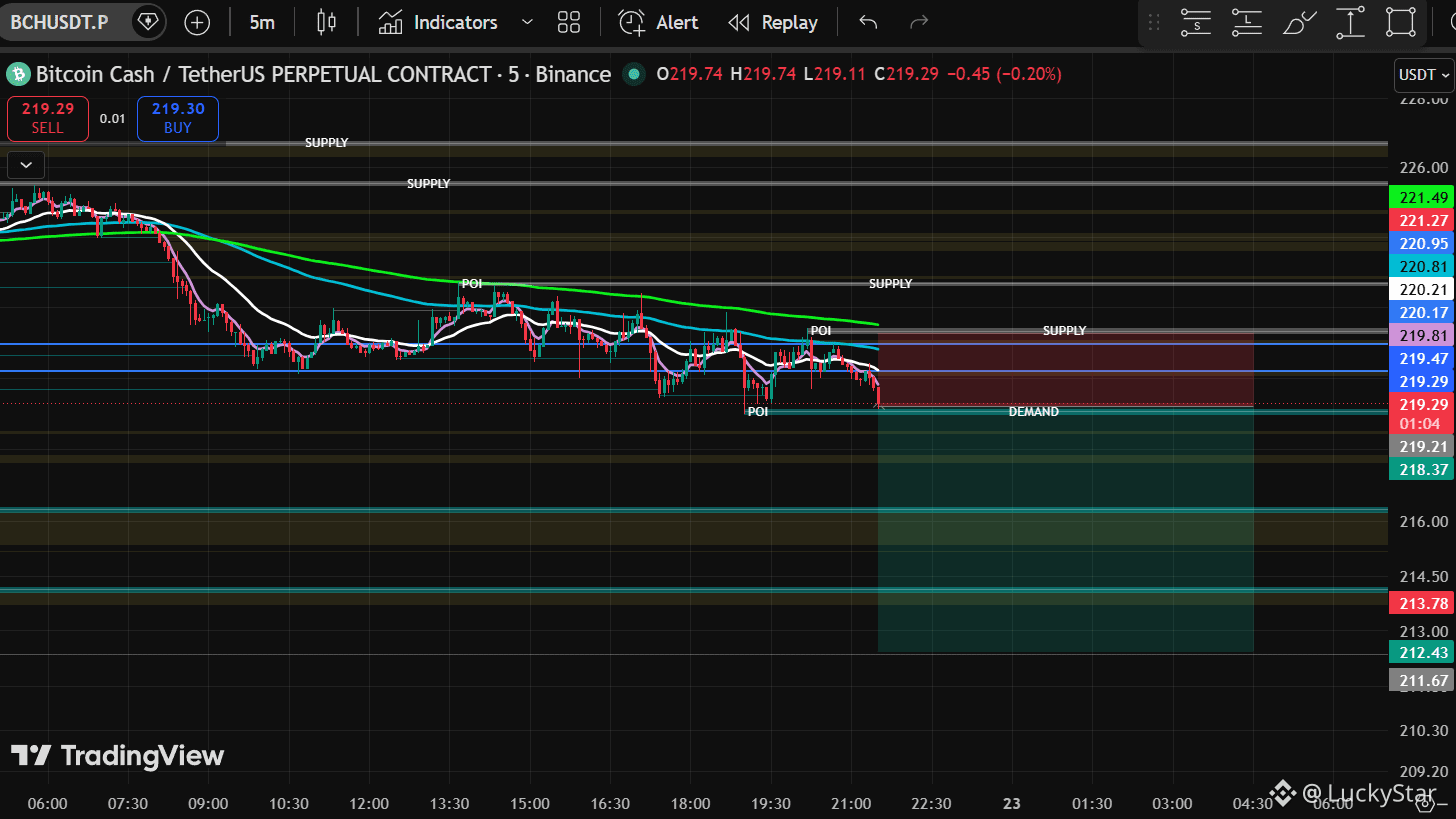1456x819 pixels.
Task: Select the Rectangle drawing tool
Action: (1402, 22)
